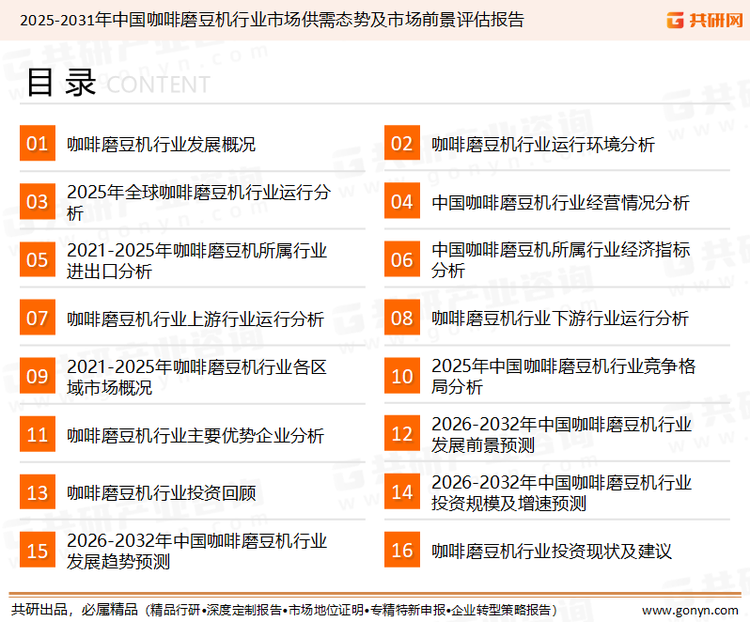This screenshot has width=750, height=622.
Task: Select chapter 咖啡磨豆机行业投资现状及建议
Action: pos(551,551)
